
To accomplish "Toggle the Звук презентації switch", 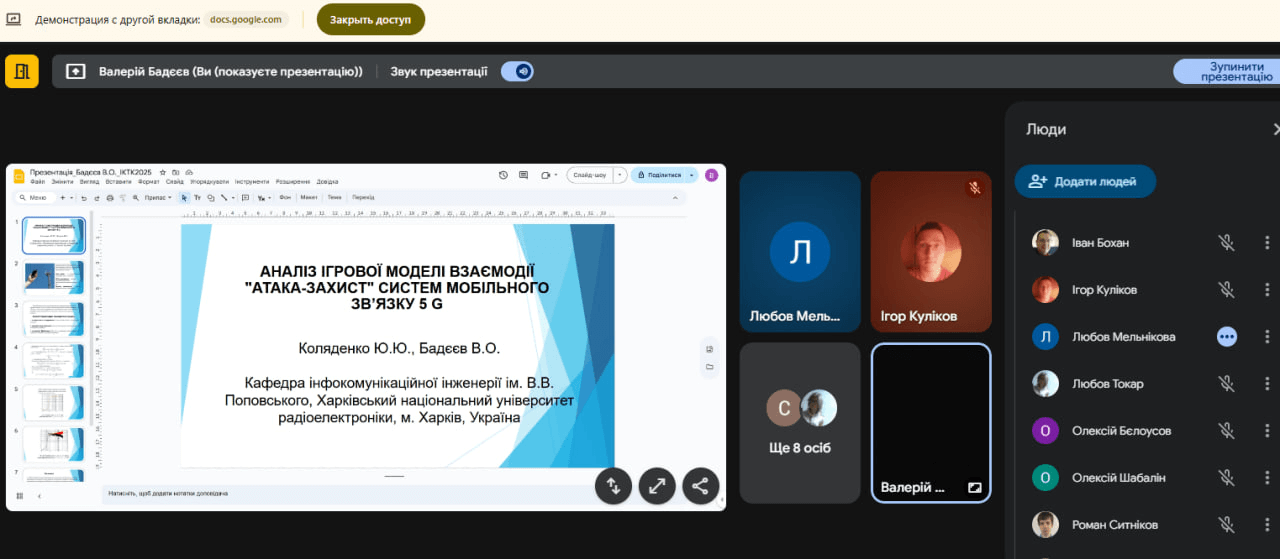I will (x=517, y=71).
